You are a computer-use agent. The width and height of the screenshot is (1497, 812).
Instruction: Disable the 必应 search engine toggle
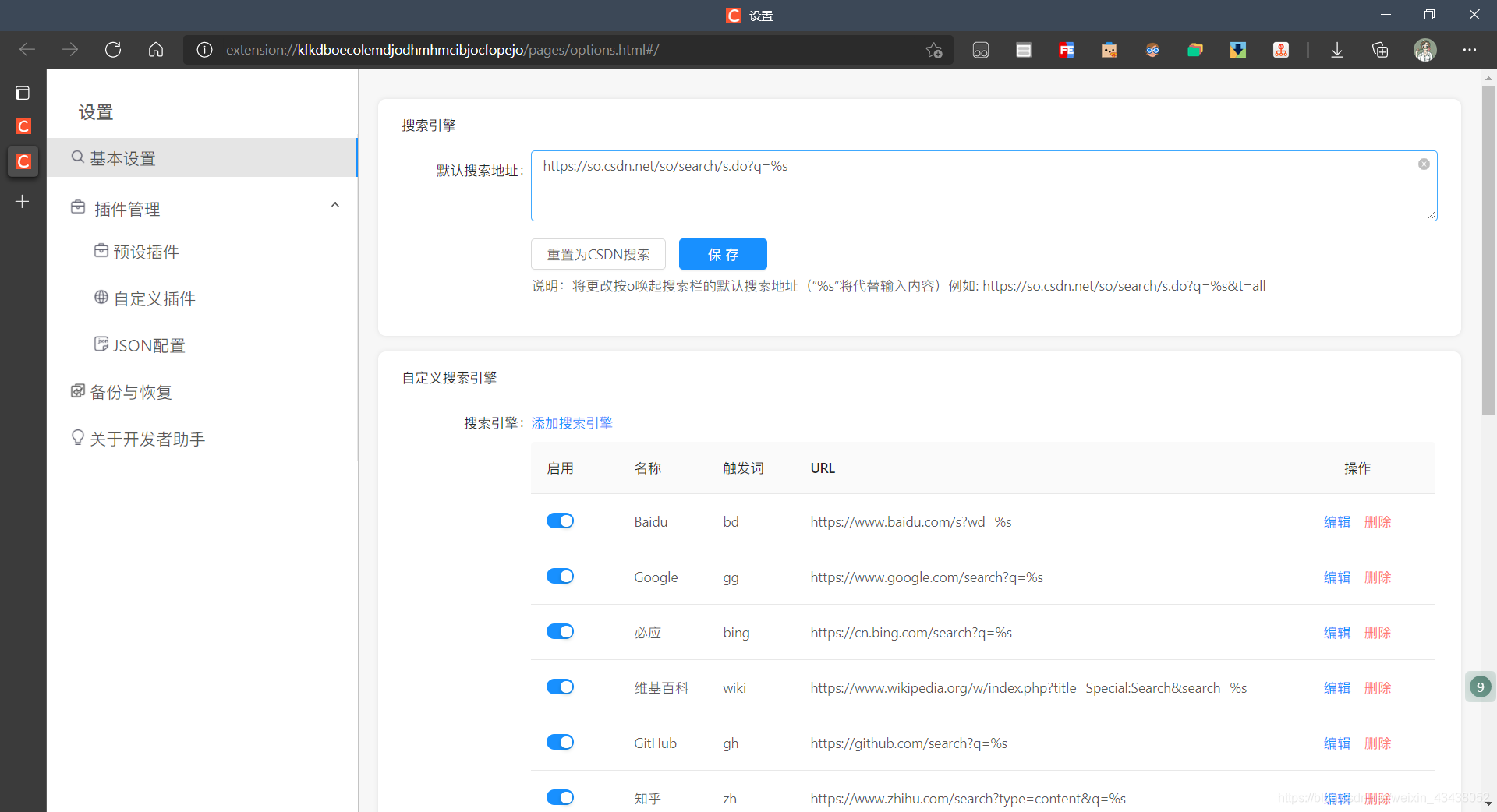(x=560, y=631)
